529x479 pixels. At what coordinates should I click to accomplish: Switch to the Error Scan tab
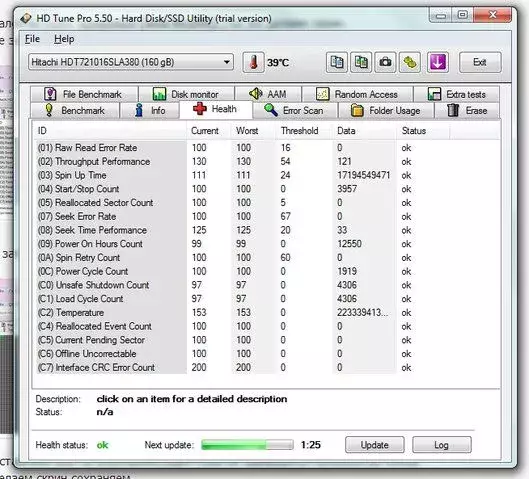295,111
